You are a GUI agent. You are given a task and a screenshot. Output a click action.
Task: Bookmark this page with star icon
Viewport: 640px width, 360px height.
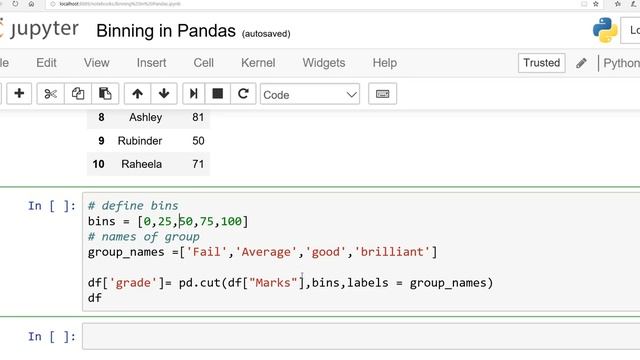click(596, 4)
